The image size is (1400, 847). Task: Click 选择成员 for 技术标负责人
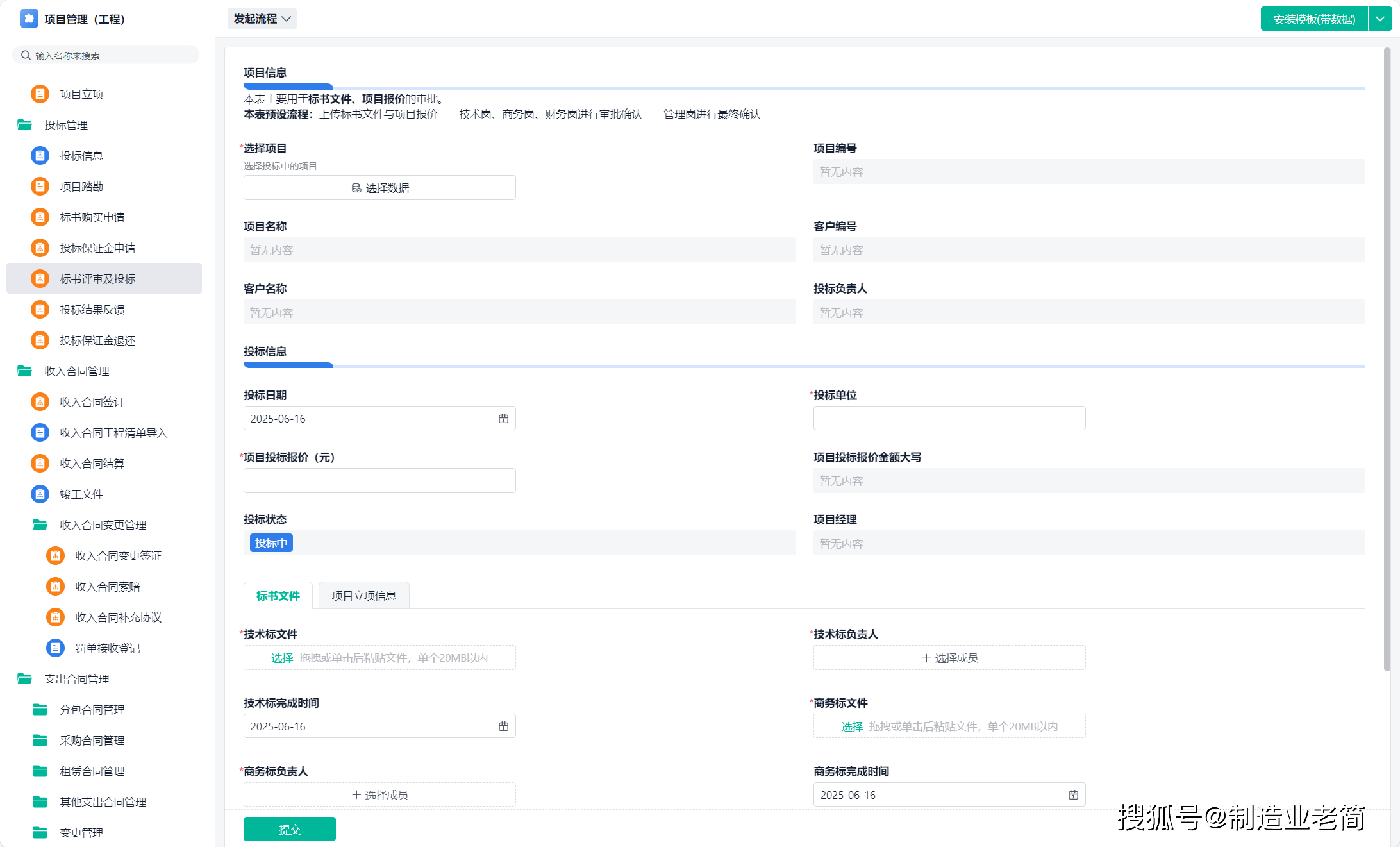949,658
